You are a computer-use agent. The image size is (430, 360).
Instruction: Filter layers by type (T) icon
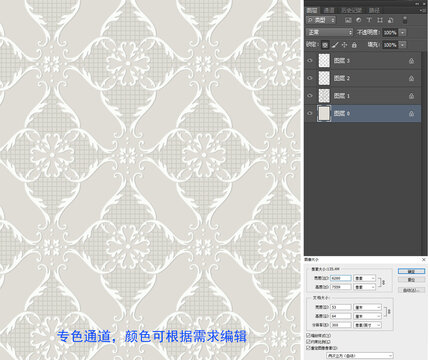point(369,20)
